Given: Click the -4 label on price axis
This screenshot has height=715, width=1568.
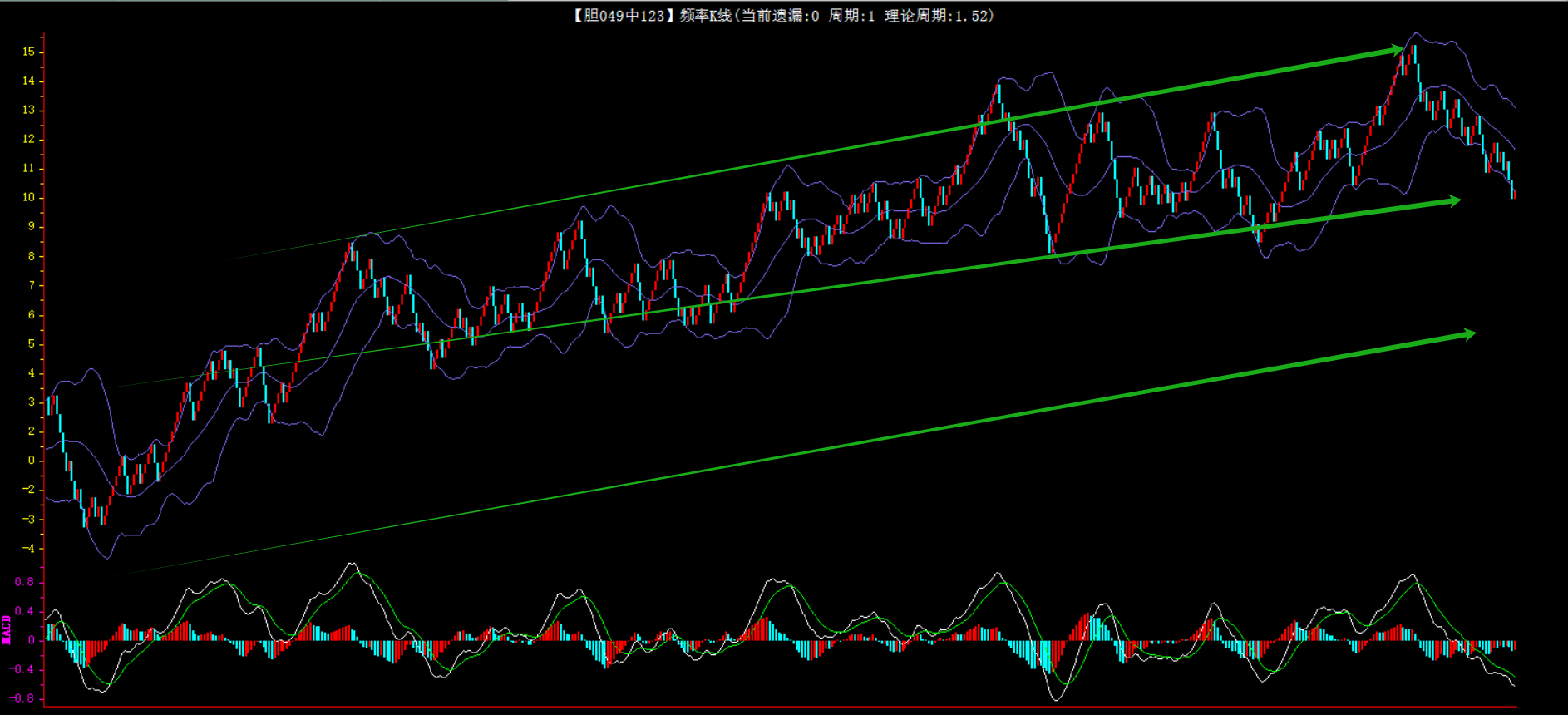Looking at the screenshot, I should tap(29, 548).
